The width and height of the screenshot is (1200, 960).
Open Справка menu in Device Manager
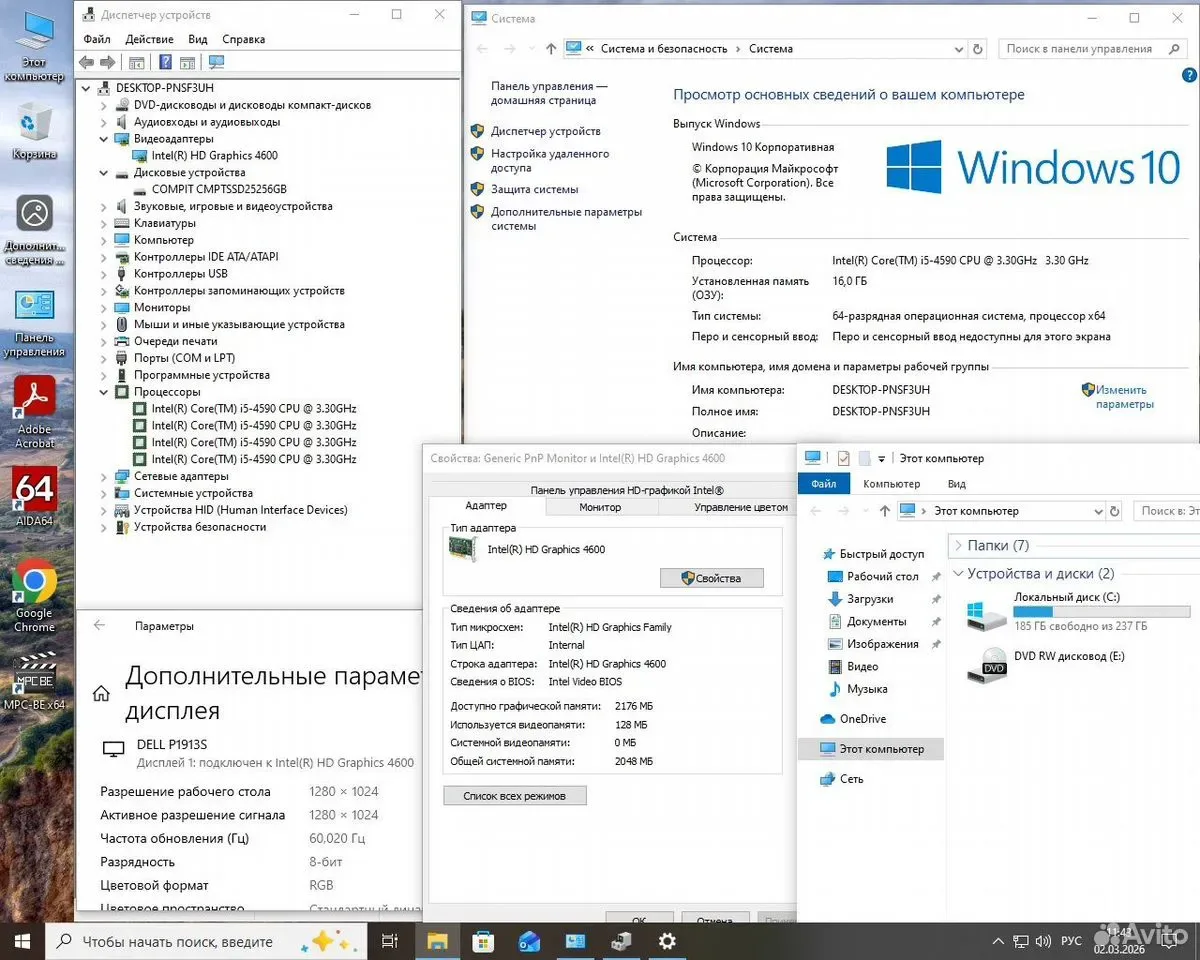[x=244, y=39]
